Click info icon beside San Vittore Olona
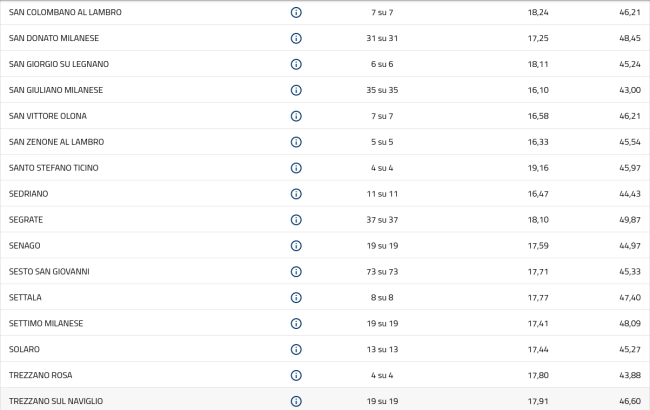This screenshot has width=650, height=410. (x=296, y=116)
